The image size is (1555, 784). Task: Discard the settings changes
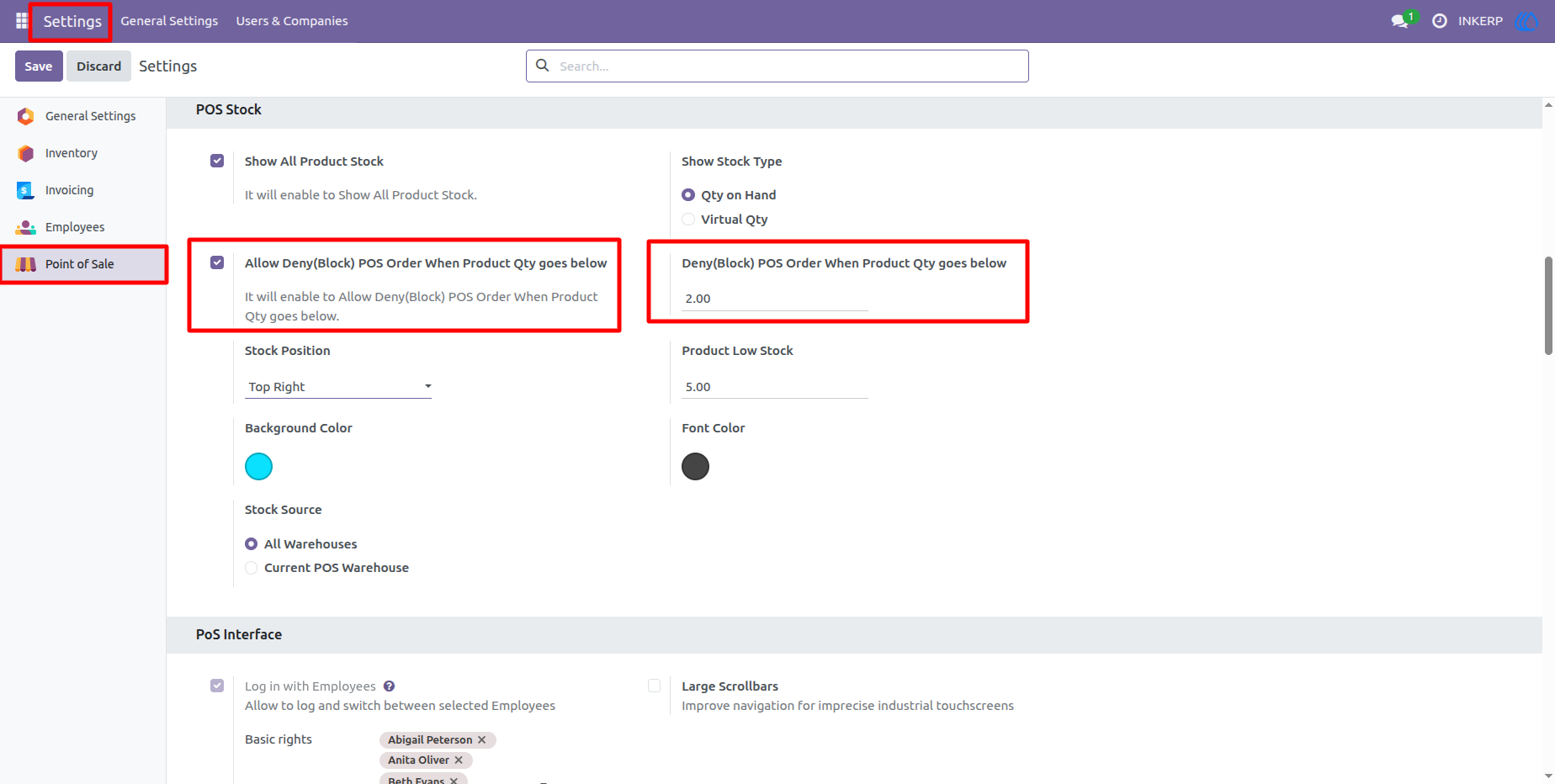pyautogui.click(x=99, y=66)
